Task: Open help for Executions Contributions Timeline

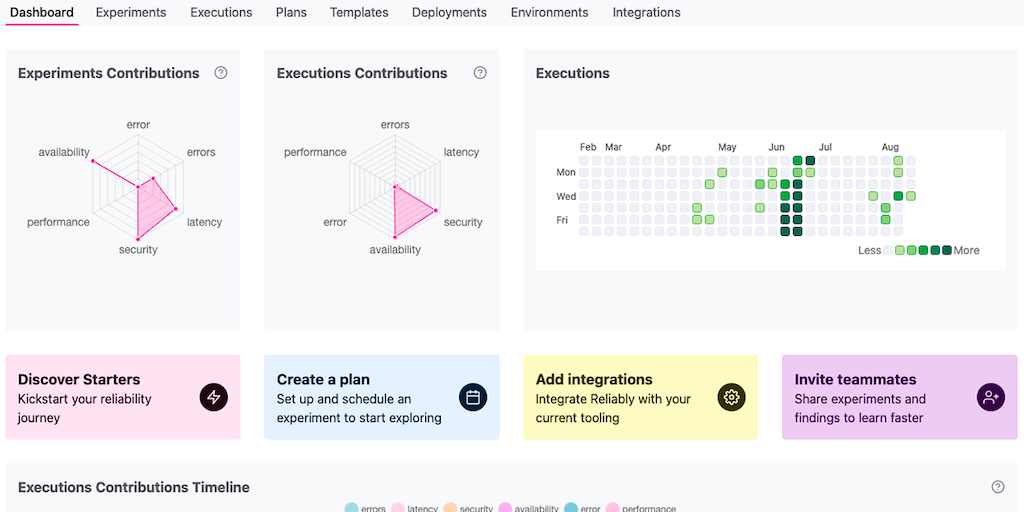Action: click(997, 487)
